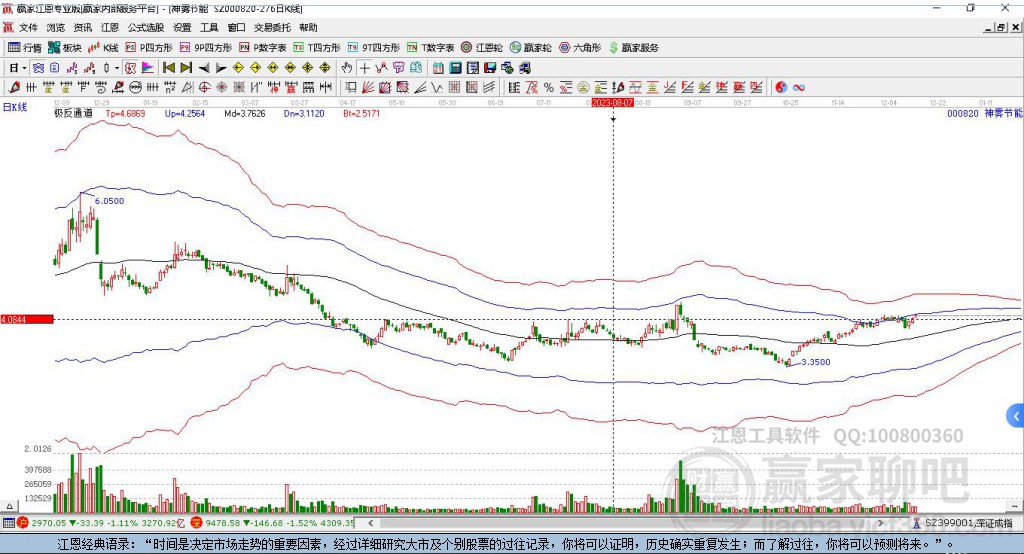Image resolution: width=1024 pixels, height=554 pixels.
Task: Click the right scroll arrow of horizontal scrollbar
Action: click(880, 523)
